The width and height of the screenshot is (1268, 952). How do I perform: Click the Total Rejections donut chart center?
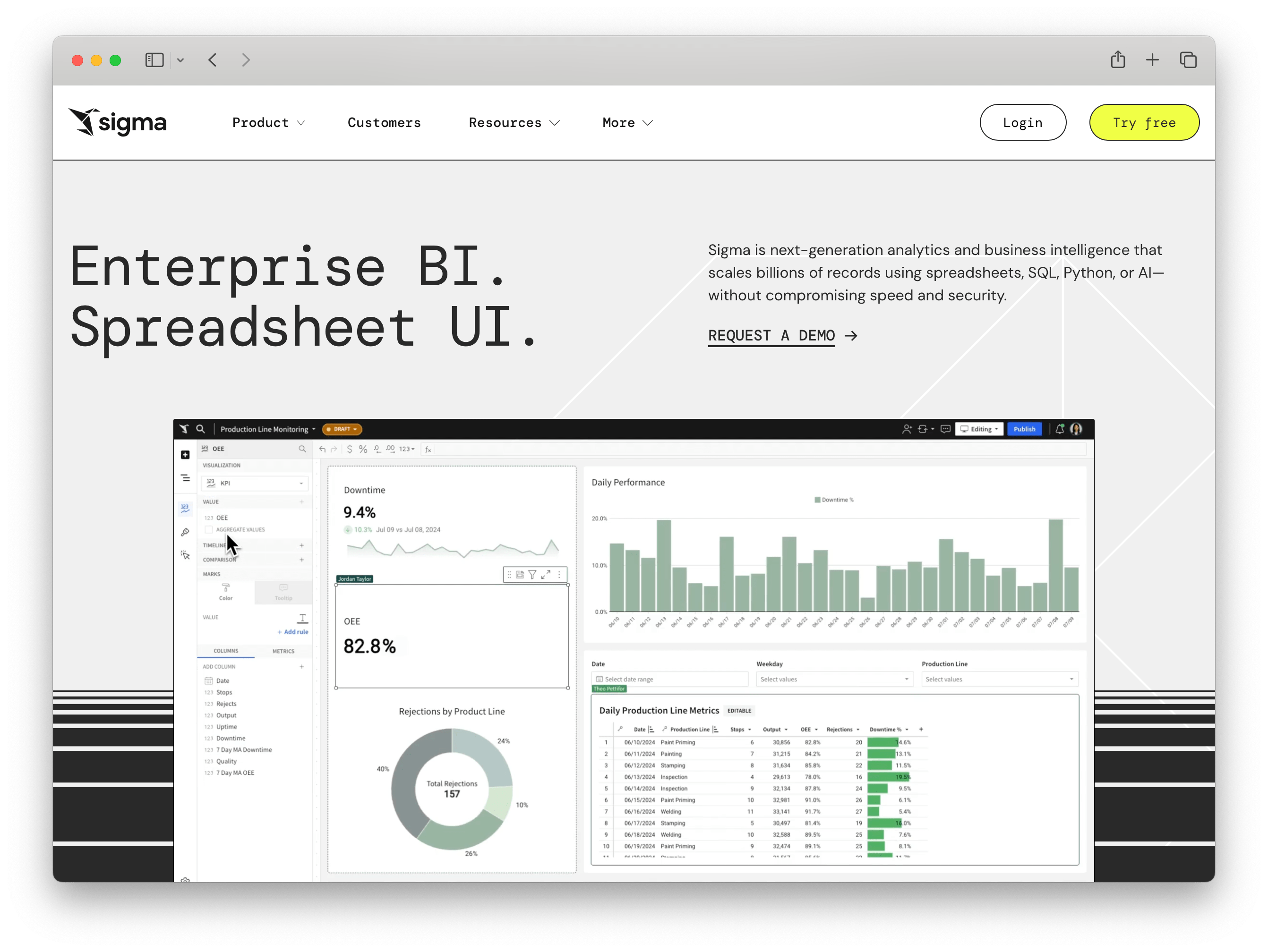pyautogui.click(x=452, y=789)
